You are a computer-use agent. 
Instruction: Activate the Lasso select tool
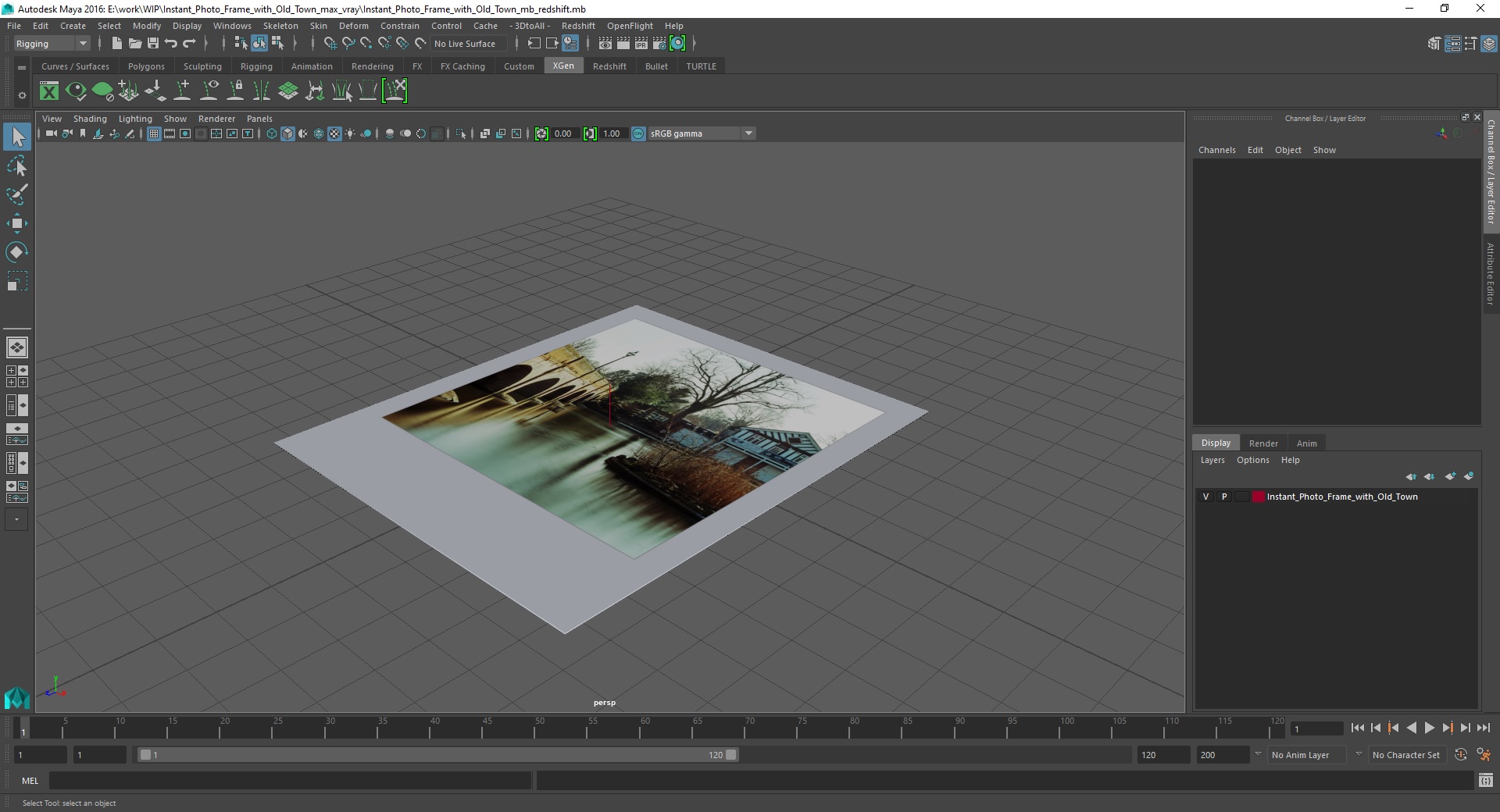click(17, 166)
